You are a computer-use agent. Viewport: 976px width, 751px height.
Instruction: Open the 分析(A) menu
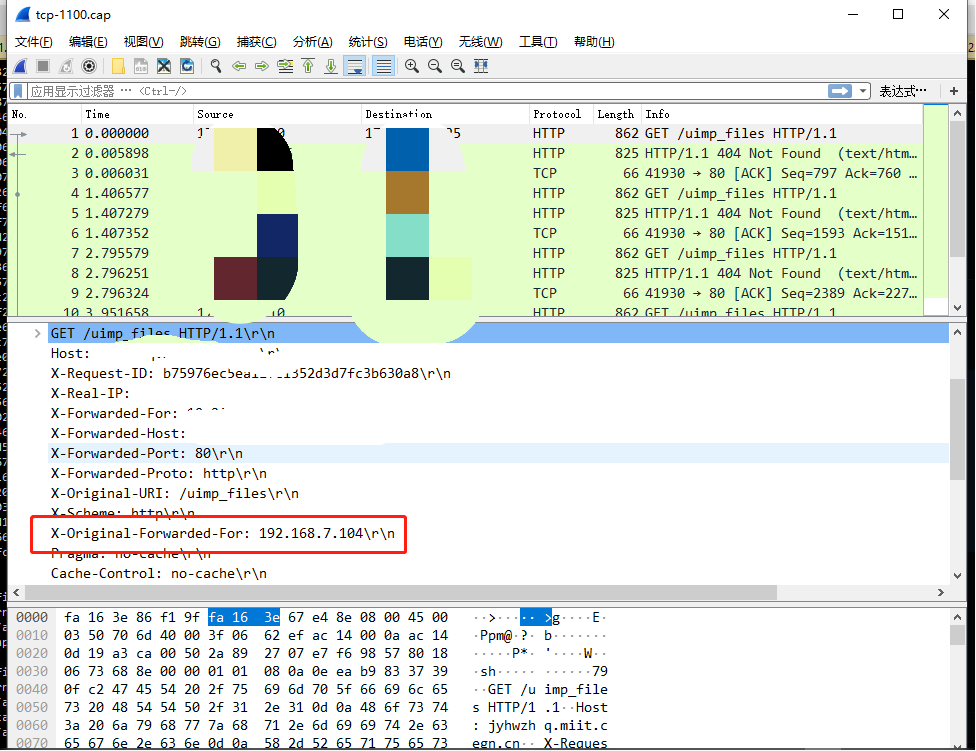[312, 42]
